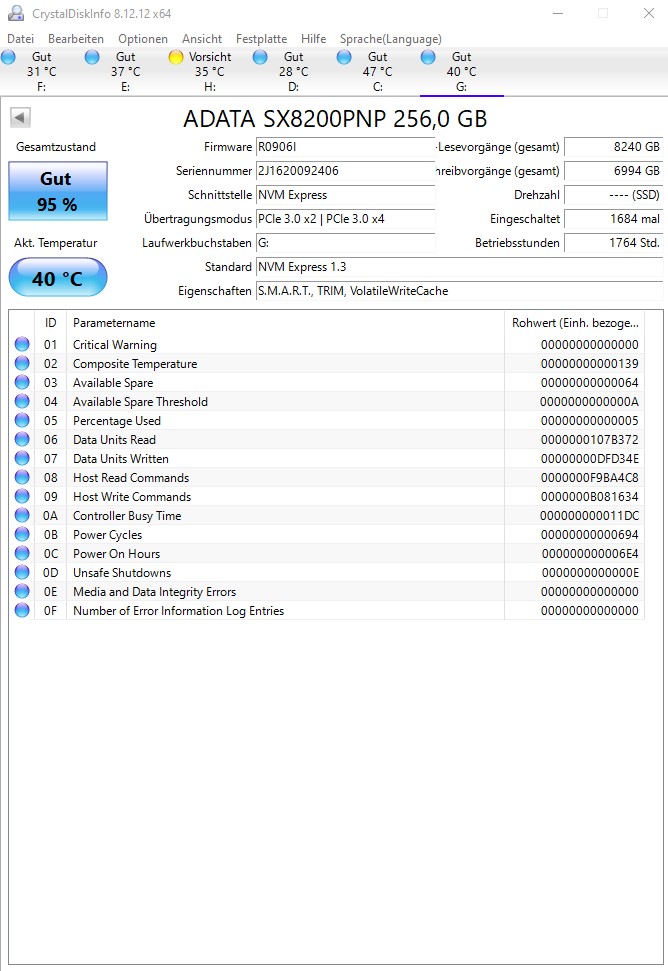Select the blue status orb for drive E:

coord(92,58)
